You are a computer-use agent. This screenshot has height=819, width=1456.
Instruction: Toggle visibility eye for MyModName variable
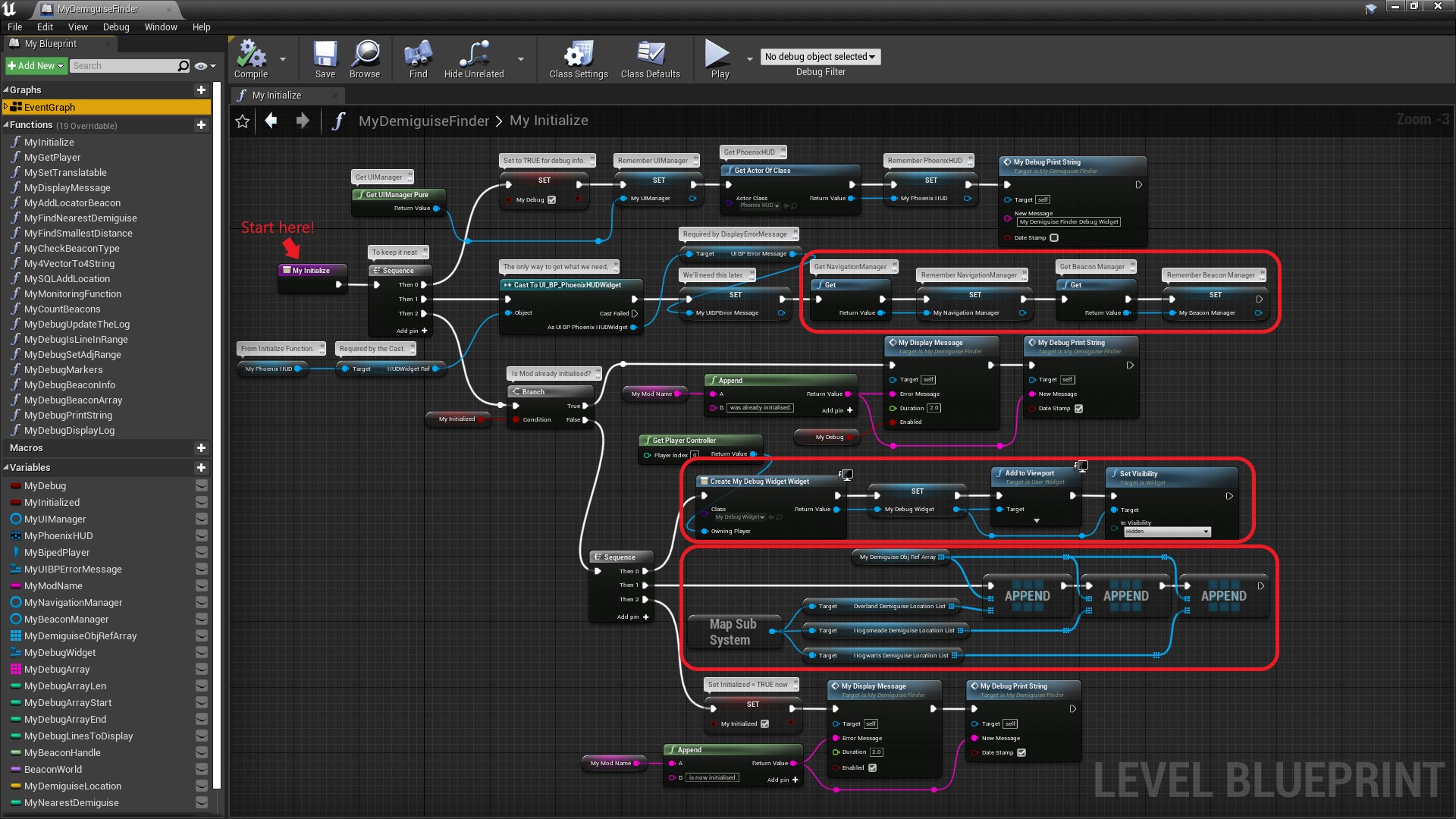[x=202, y=586]
